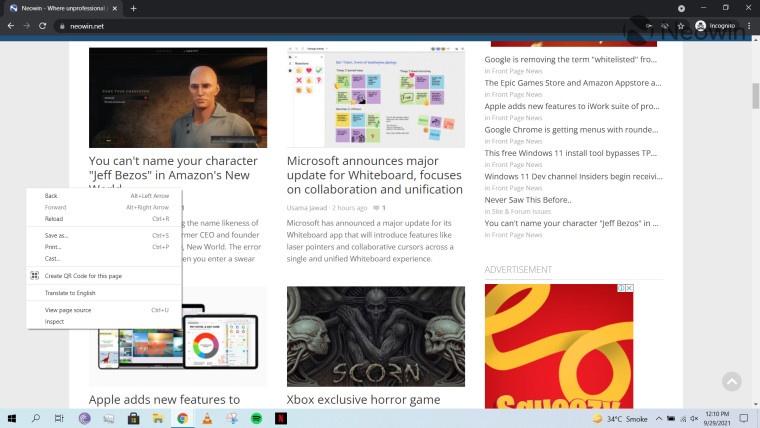The height and width of the screenshot is (428, 760).
Task: Open sidebar link 'Never Saw This Before..'
Action: pyautogui.click(x=528, y=200)
